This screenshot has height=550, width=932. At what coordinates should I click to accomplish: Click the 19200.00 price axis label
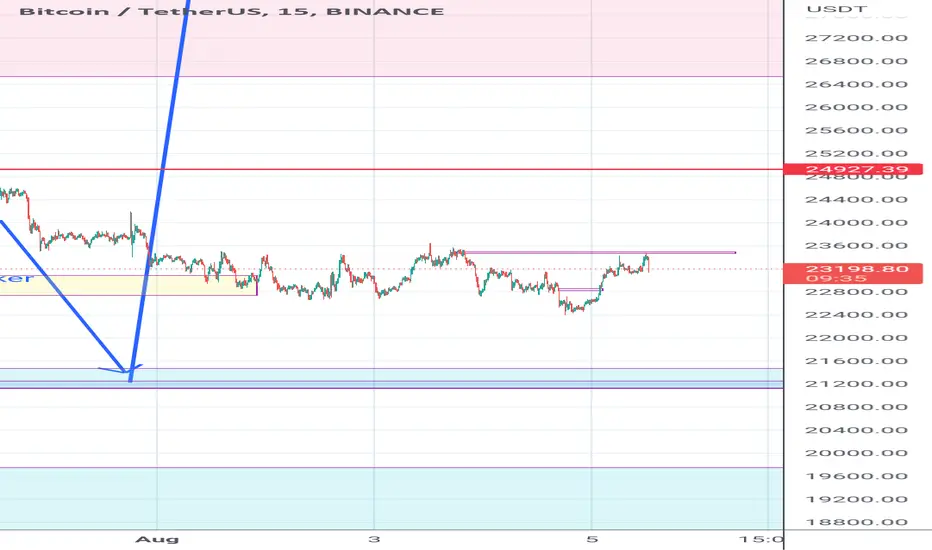[x=856, y=499]
